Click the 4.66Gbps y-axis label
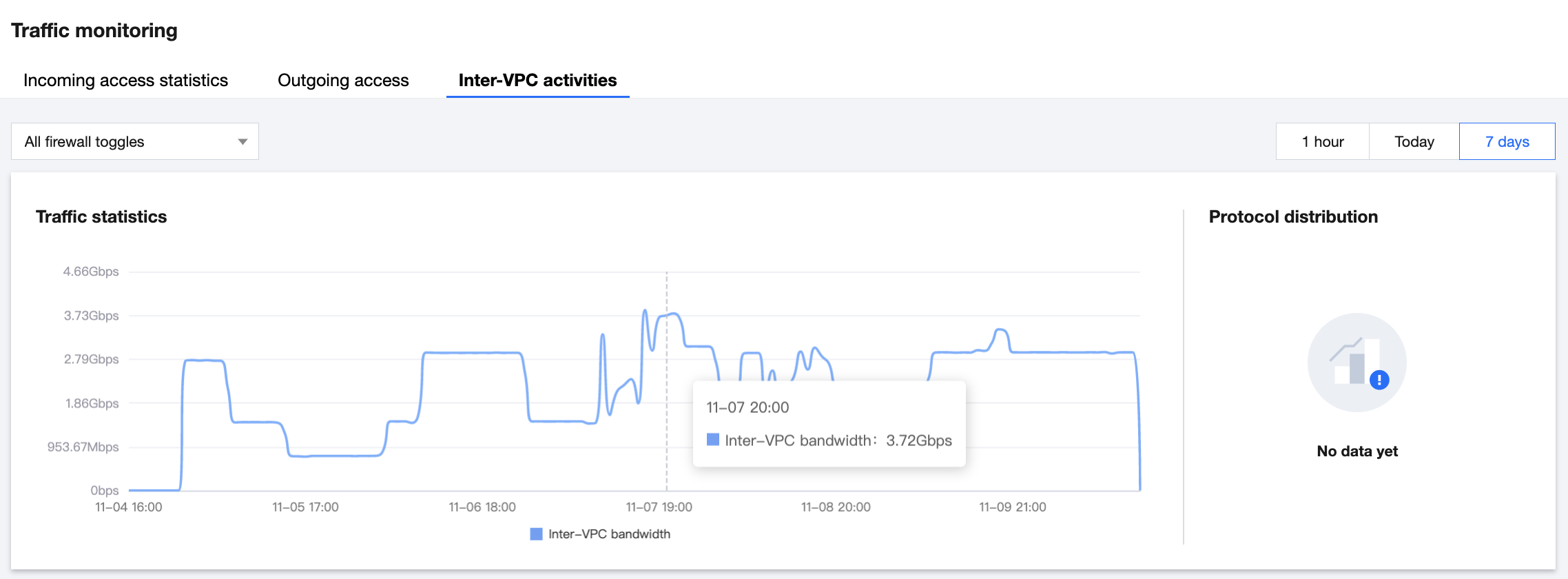The height and width of the screenshot is (579, 1568). [x=91, y=272]
